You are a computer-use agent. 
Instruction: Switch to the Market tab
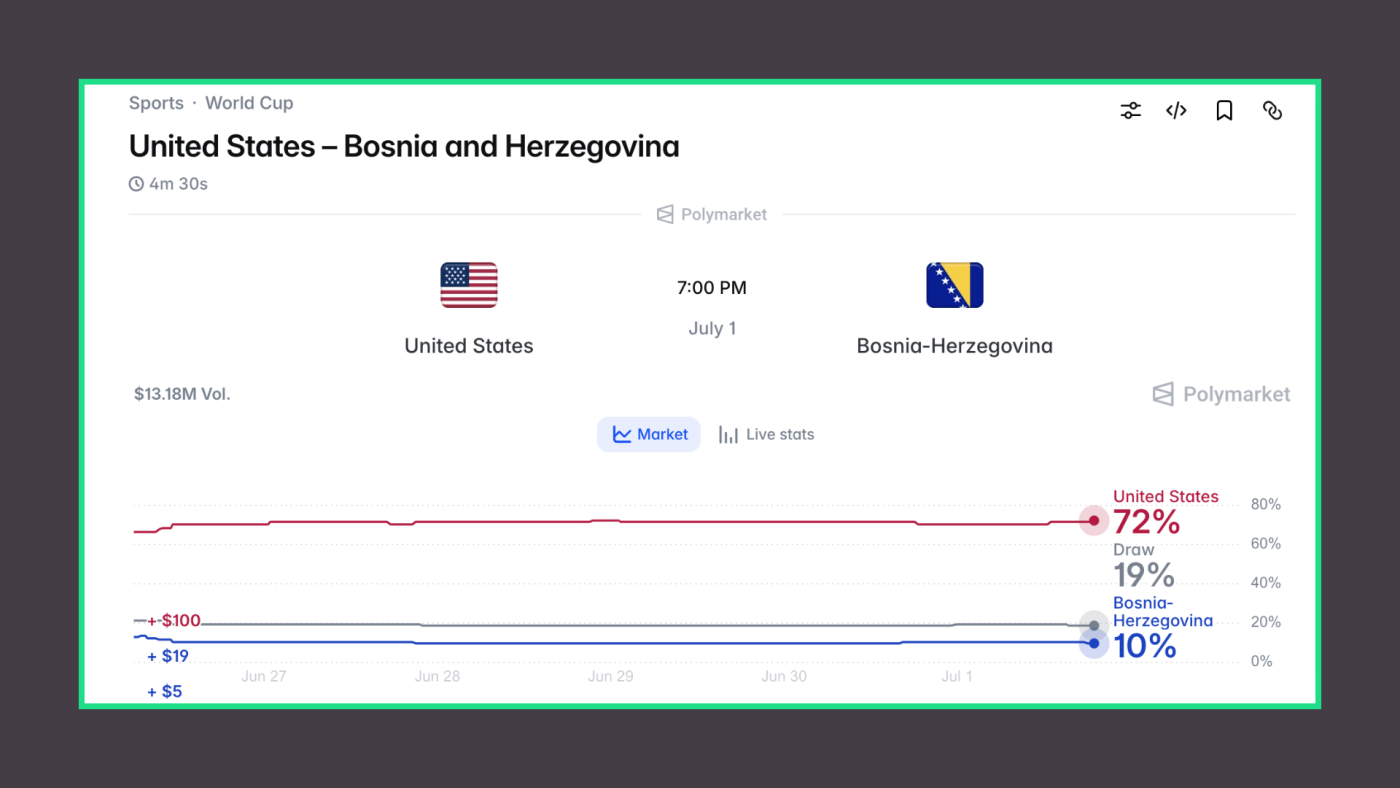pyautogui.click(x=649, y=434)
